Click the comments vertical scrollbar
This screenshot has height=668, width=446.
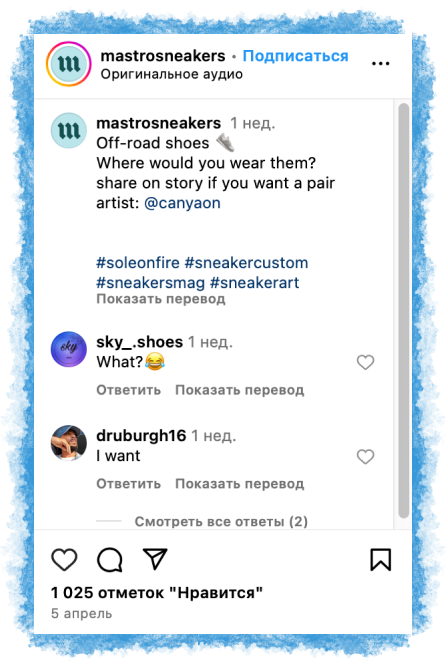pyautogui.click(x=403, y=310)
